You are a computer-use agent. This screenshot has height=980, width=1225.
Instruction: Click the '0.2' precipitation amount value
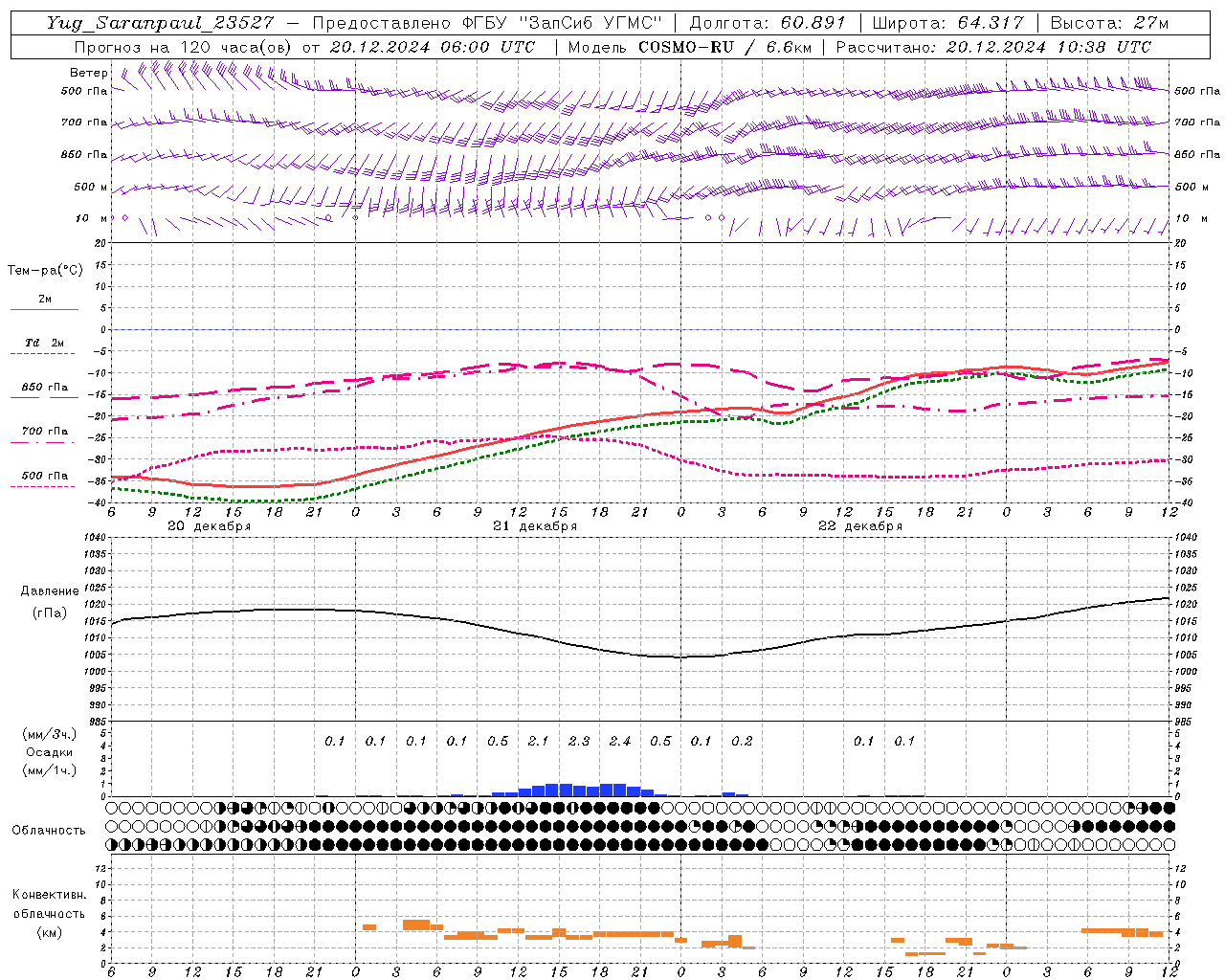742,741
